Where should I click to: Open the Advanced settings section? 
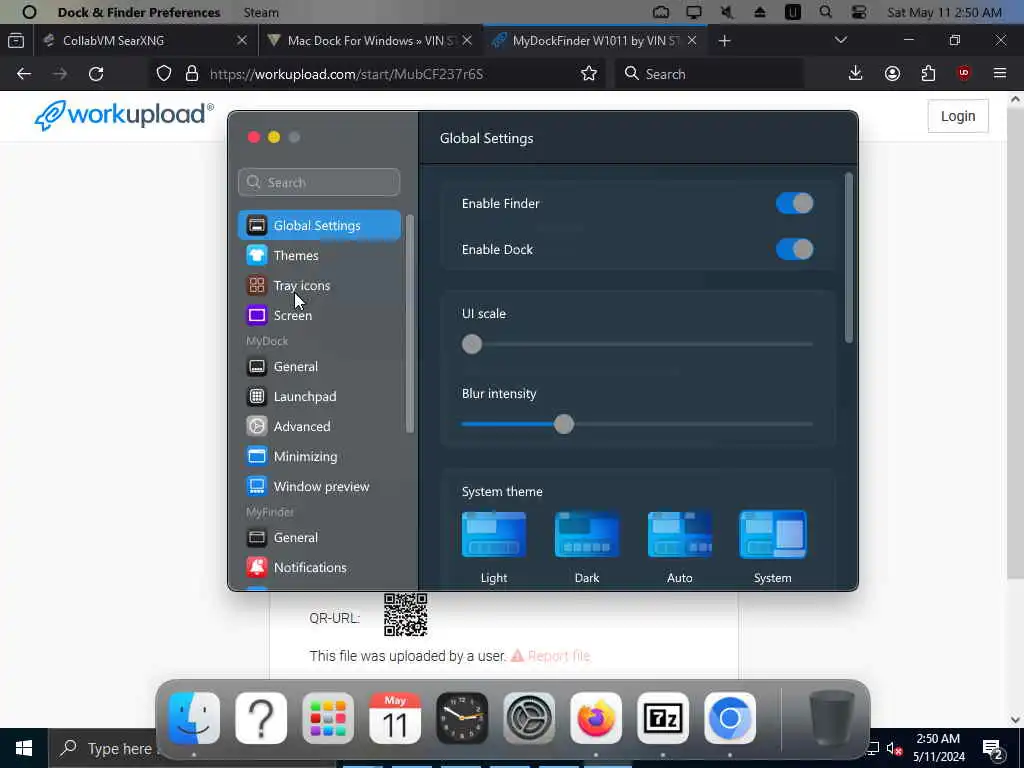(x=319, y=426)
